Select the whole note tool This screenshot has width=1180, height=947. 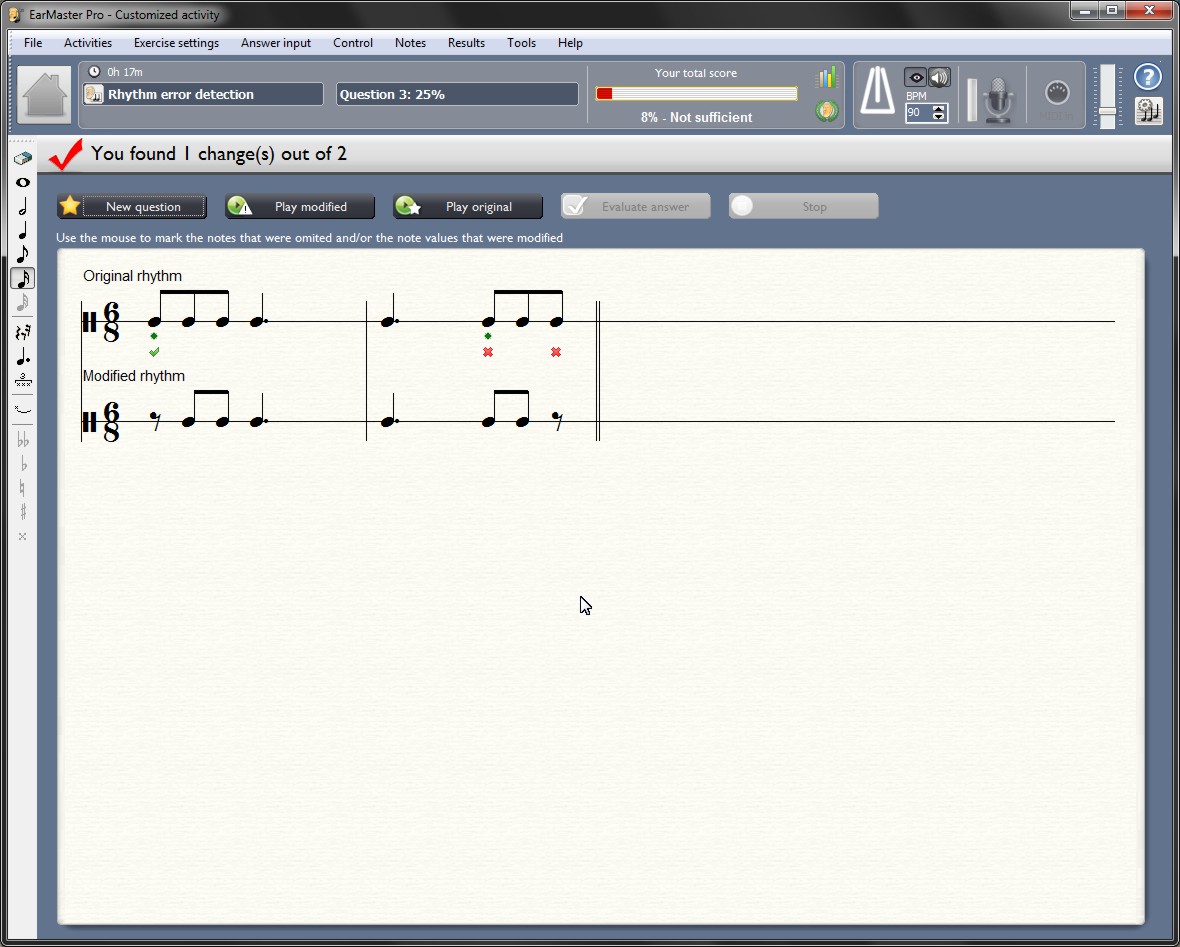(x=23, y=183)
